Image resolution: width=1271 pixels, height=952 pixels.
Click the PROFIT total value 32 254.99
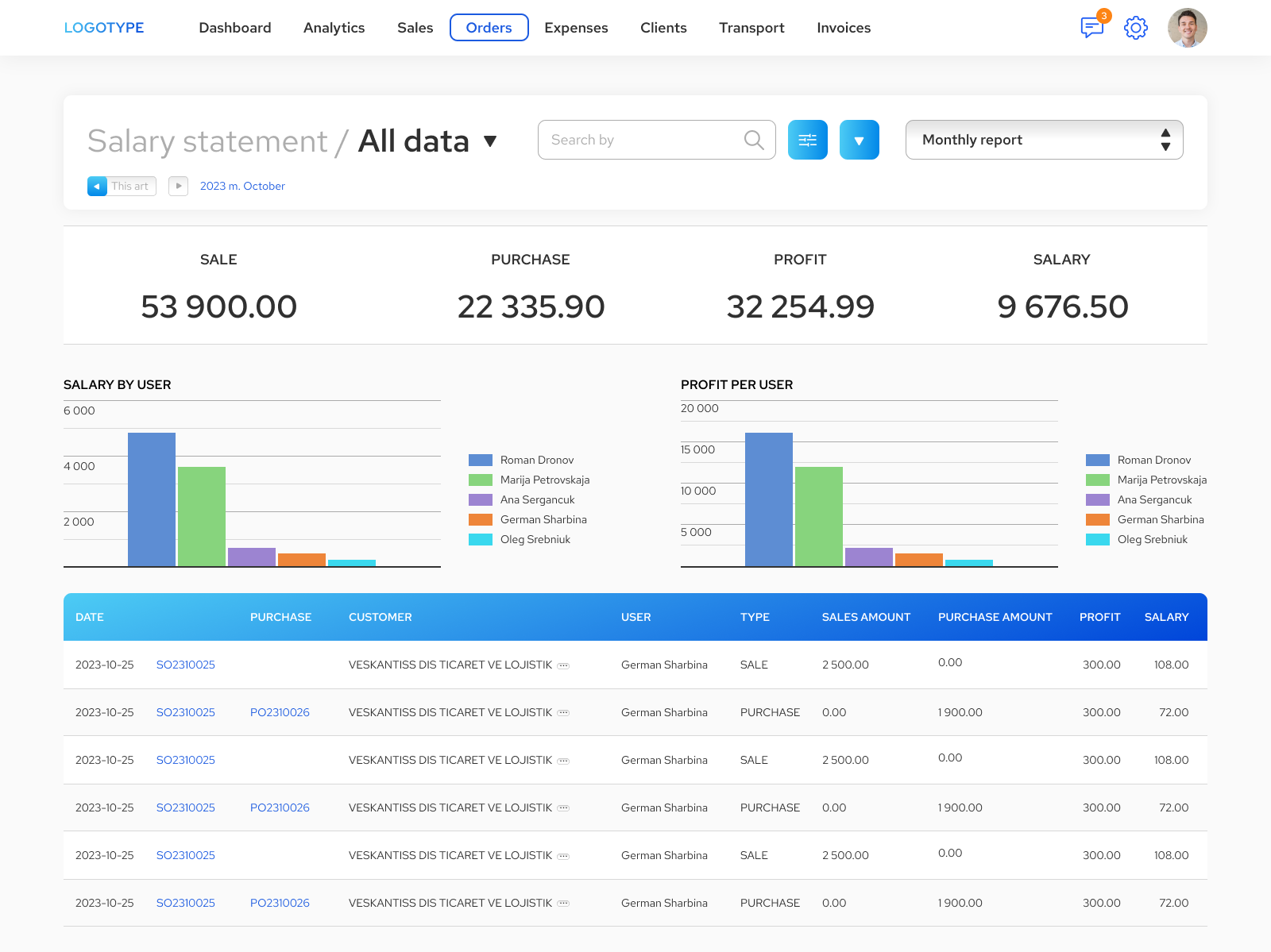tap(801, 306)
